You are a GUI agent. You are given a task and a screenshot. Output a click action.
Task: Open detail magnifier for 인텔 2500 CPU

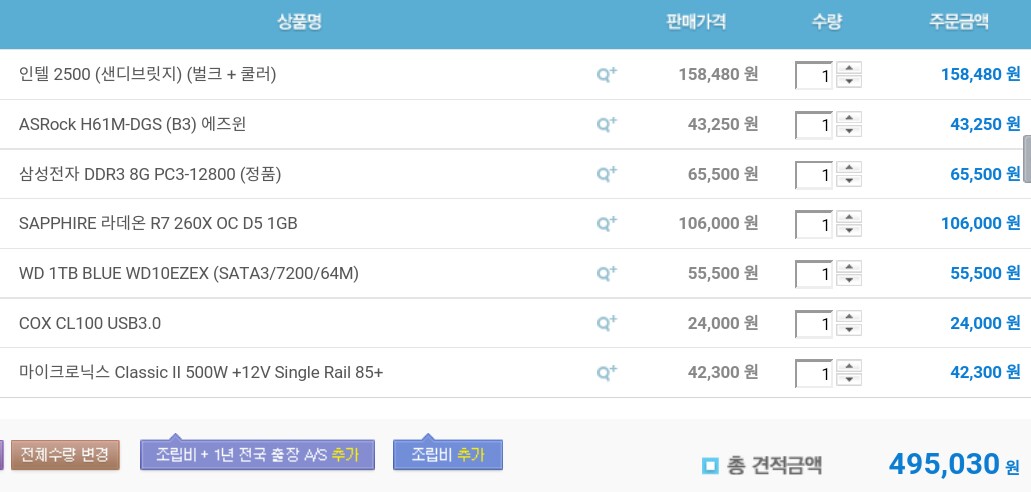[606, 74]
